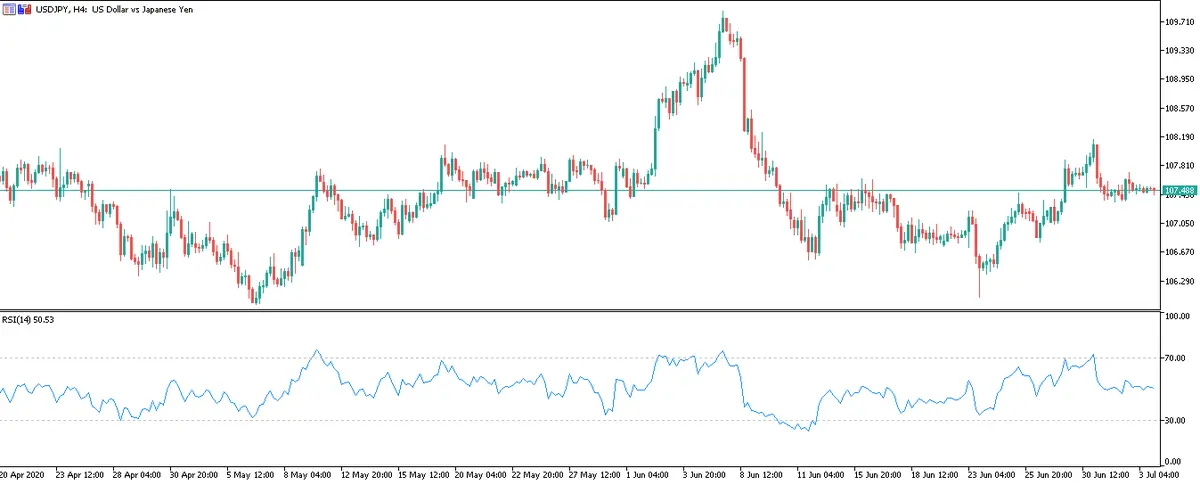This screenshot has height=485, width=1200.
Task: Click the 108.950 price scale label
Action: point(1179,80)
